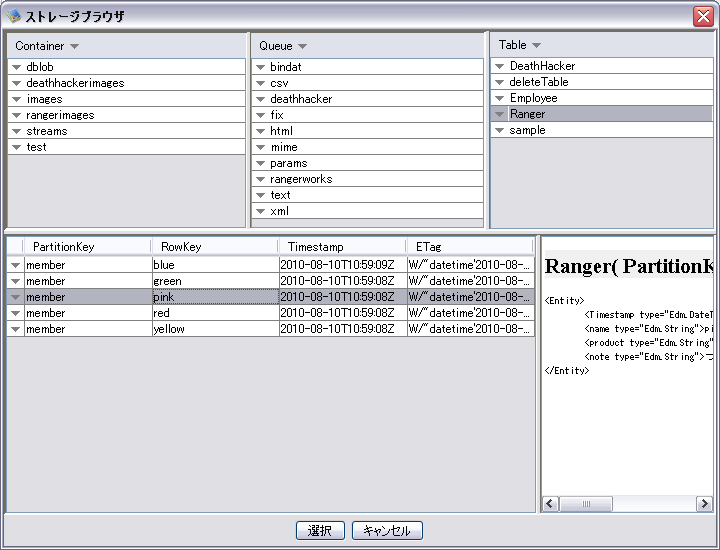Click the arrow icon beside dblob container
The height and width of the screenshot is (550, 720).
[16, 67]
